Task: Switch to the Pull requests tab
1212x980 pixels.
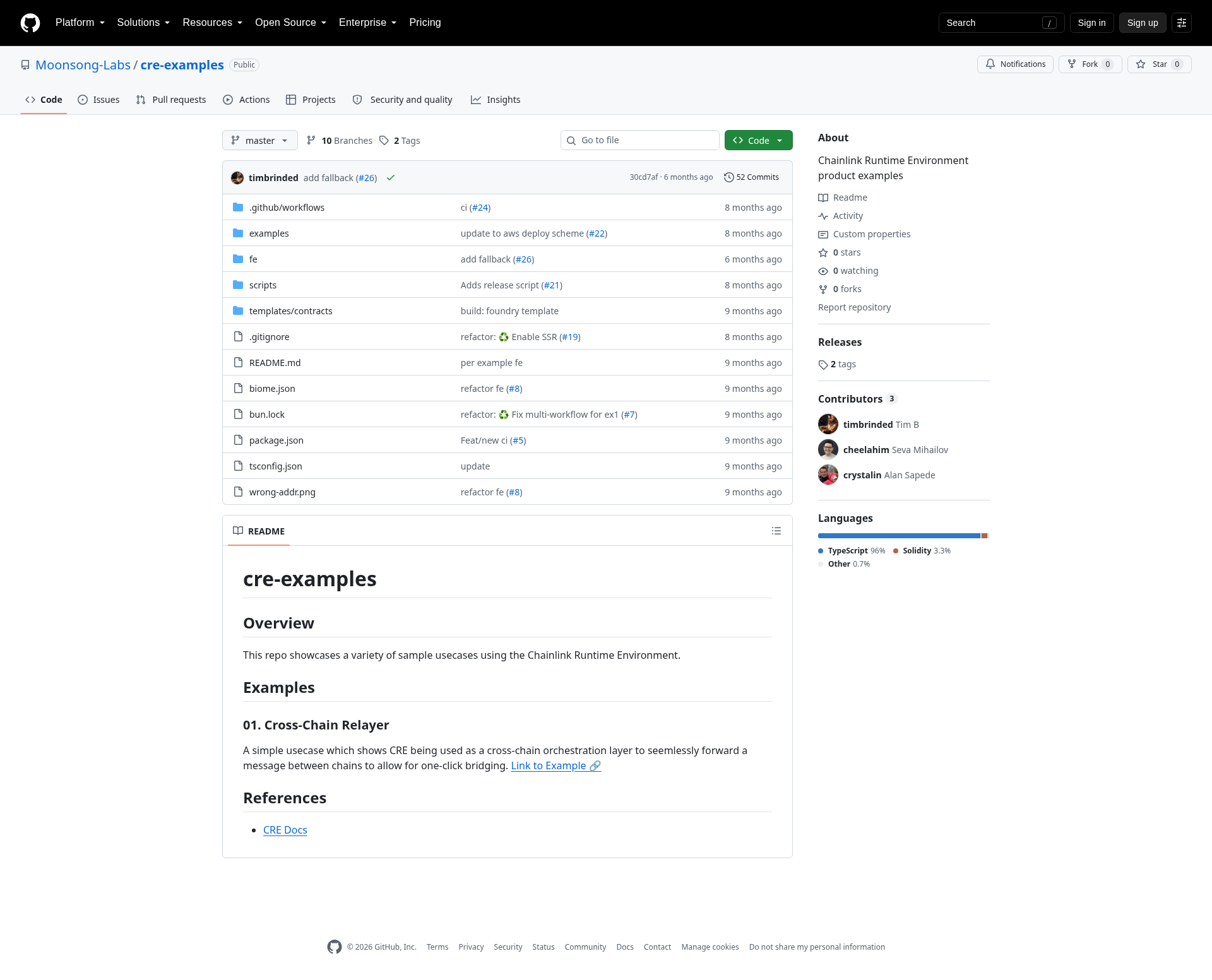Action: coord(171,100)
